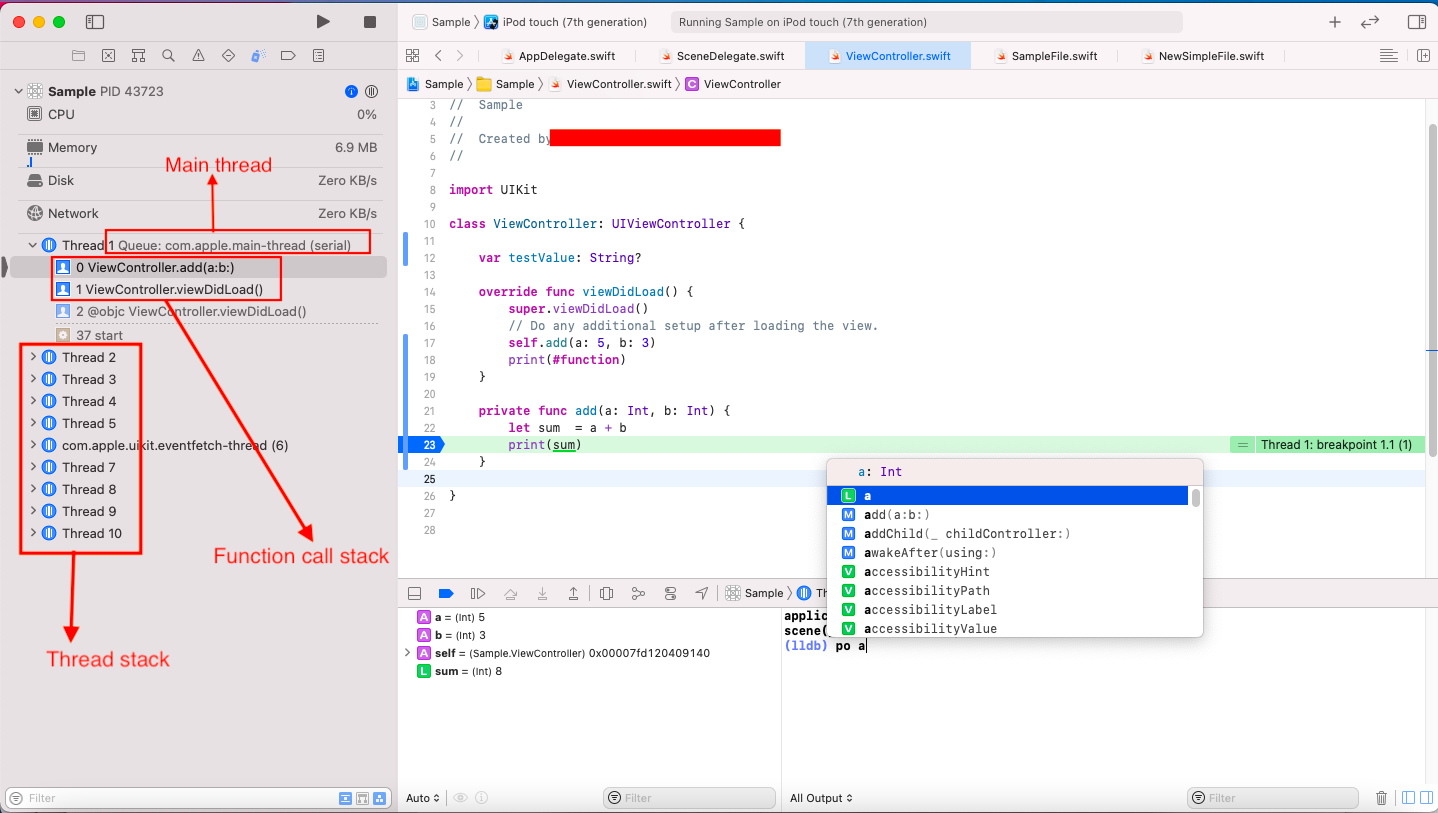Open the All Output dropdown
This screenshot has width=1438, height=813.
[821, 798]
